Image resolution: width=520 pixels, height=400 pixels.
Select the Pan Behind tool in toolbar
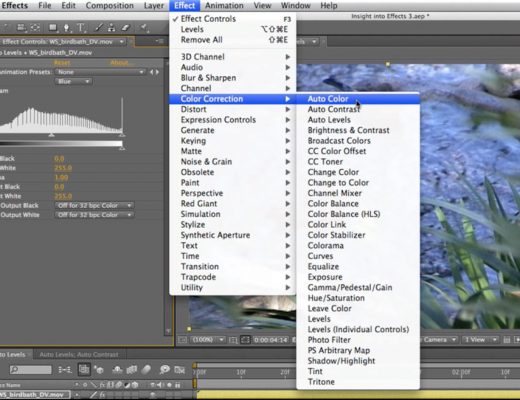35,28
